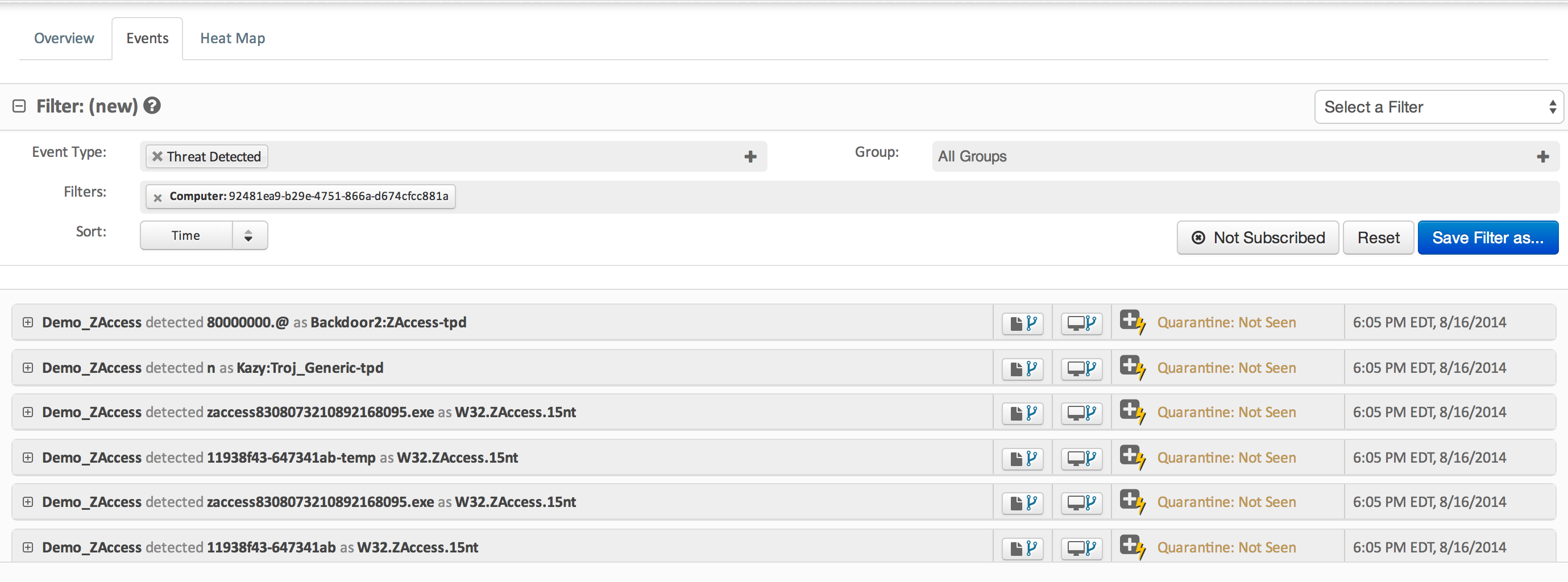Open the Time sort dropdown
The width and height of the screenshot is (1568, 582).
pos(204,236)
